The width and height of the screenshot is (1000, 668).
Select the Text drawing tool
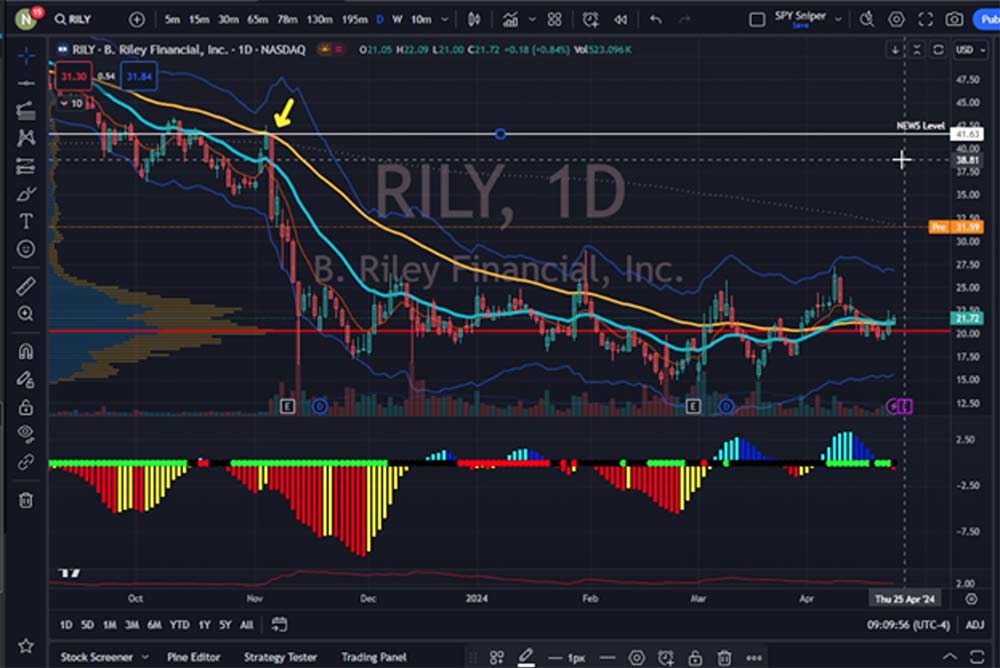[26, 221]
